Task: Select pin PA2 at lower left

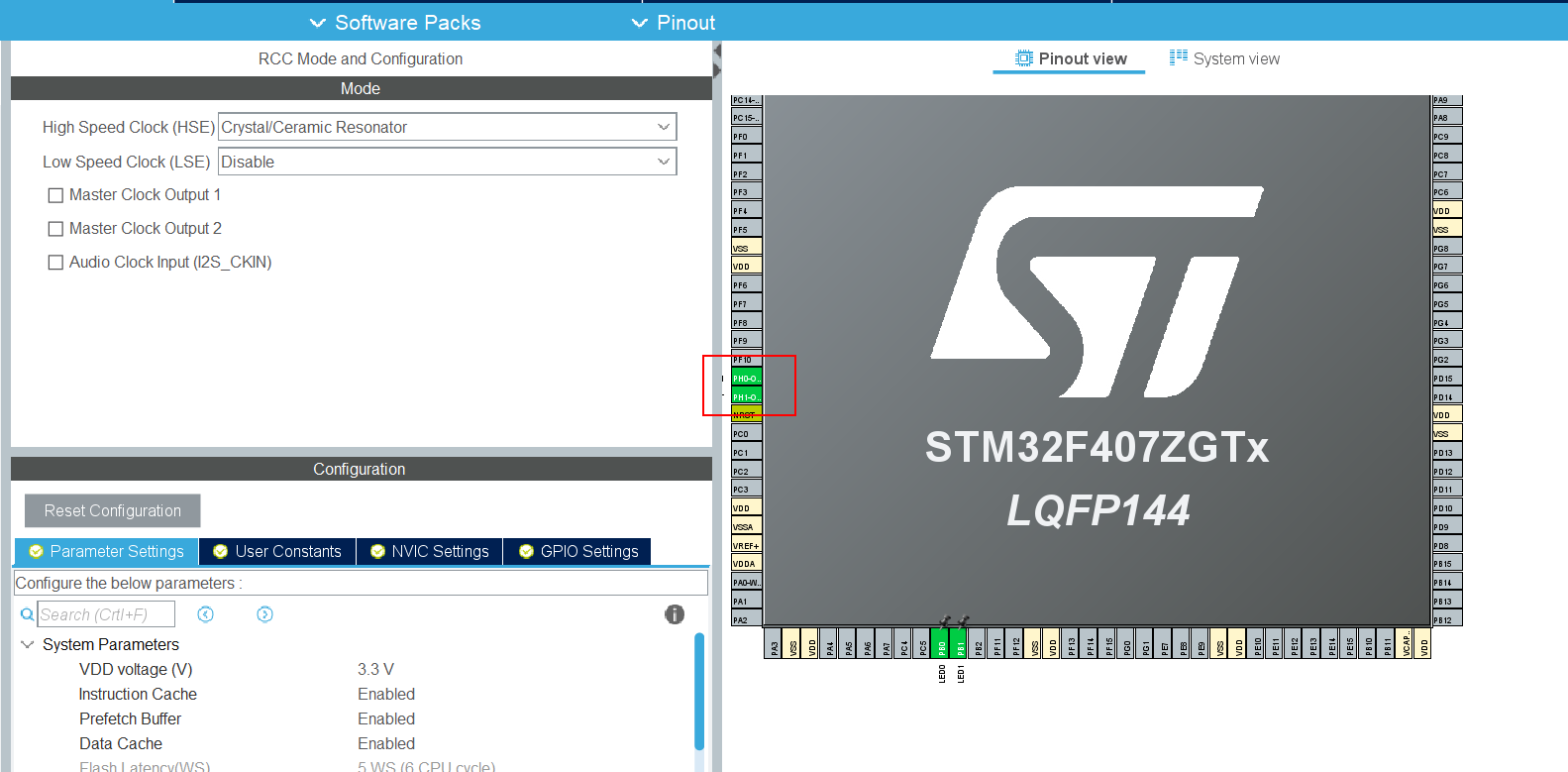Action: click(x=747, y=619)
